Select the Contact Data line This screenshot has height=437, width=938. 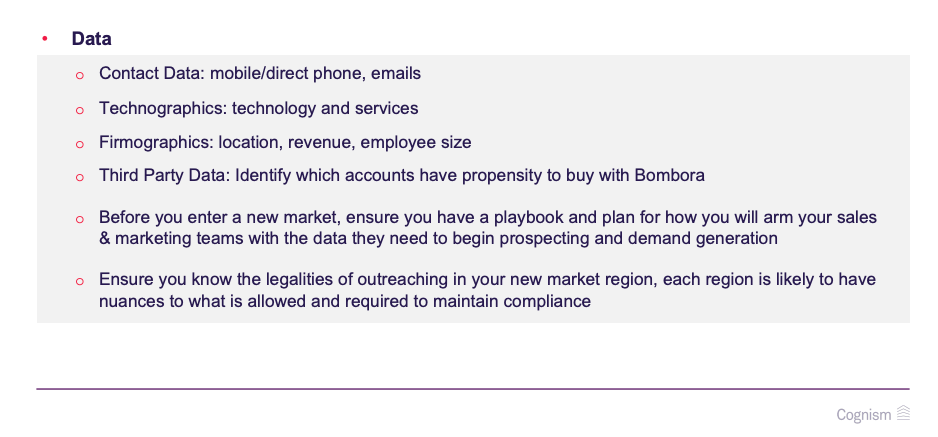click(x=260, y=74)
